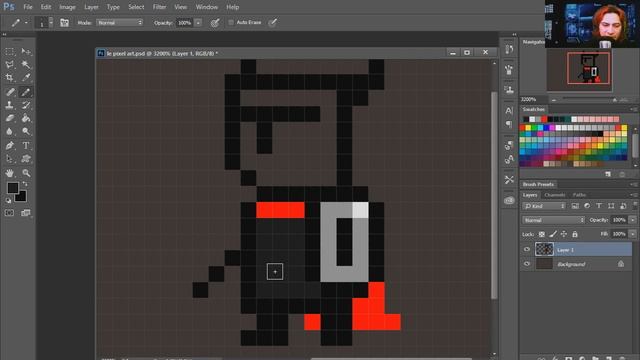Screen dimensions: 640x360
Task: Select the Hand tool
Action: (10, 173)
